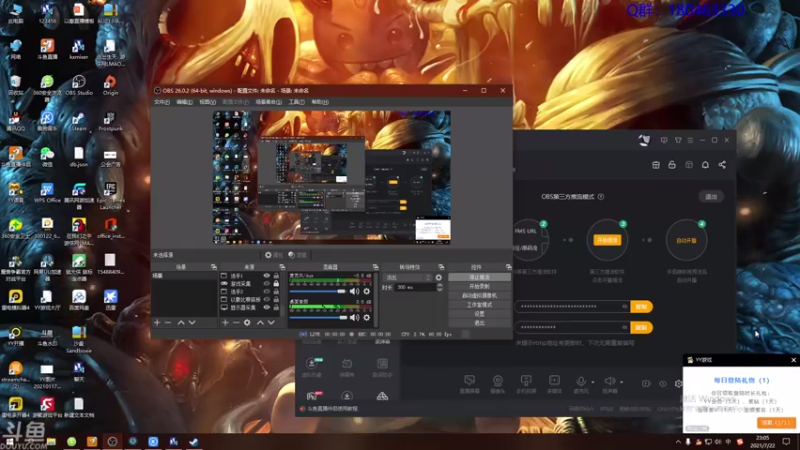
Task: Copy the stream key with lower 复制 button
Action: coord(641,328)
